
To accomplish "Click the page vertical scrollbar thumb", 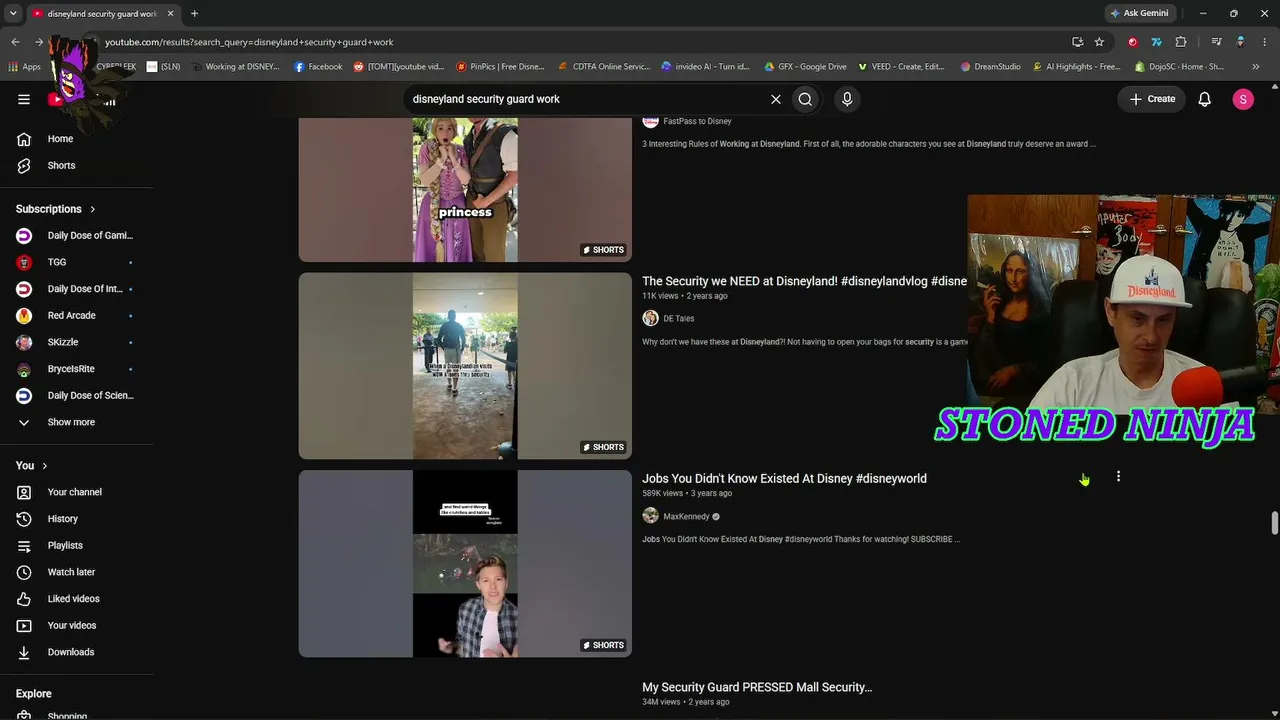I will [1274, 524].
